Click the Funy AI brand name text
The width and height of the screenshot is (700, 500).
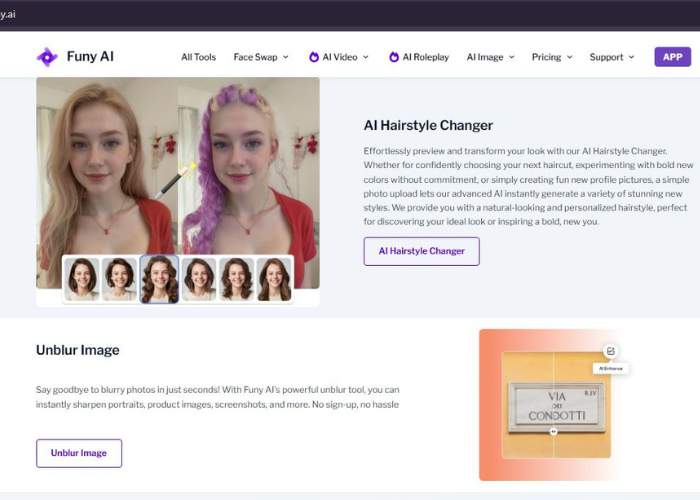pyautogui.click(x=90, y=57)
